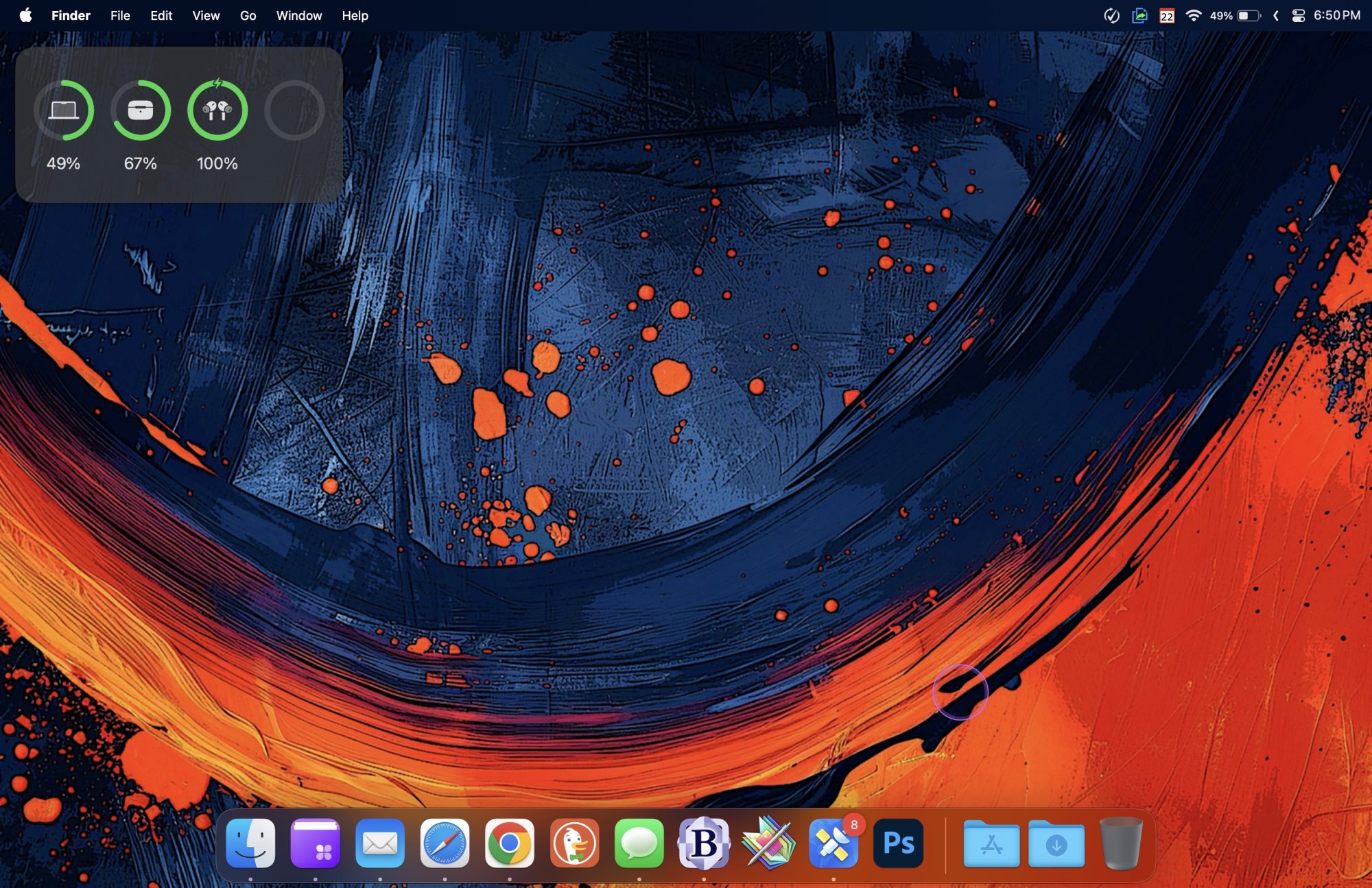Open Messages app in the Dock

[x=639, y=843]
